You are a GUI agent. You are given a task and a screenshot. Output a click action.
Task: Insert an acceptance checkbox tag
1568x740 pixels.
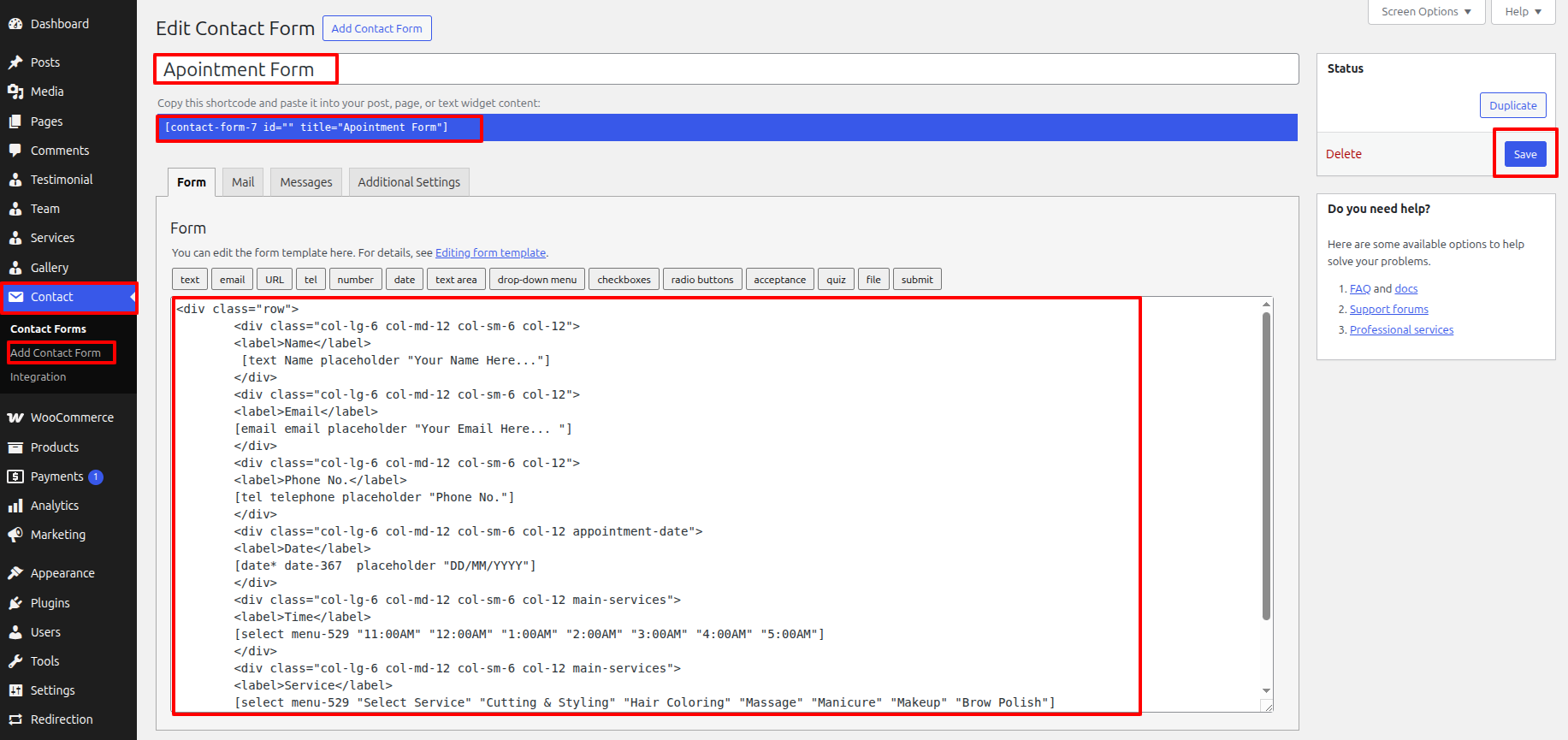(779, 280)
